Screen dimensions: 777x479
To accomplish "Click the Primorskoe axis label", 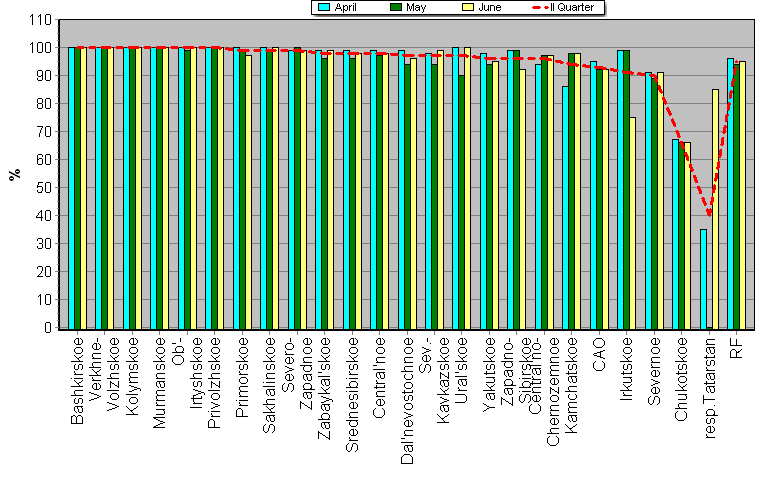I will tap(241, 377).
